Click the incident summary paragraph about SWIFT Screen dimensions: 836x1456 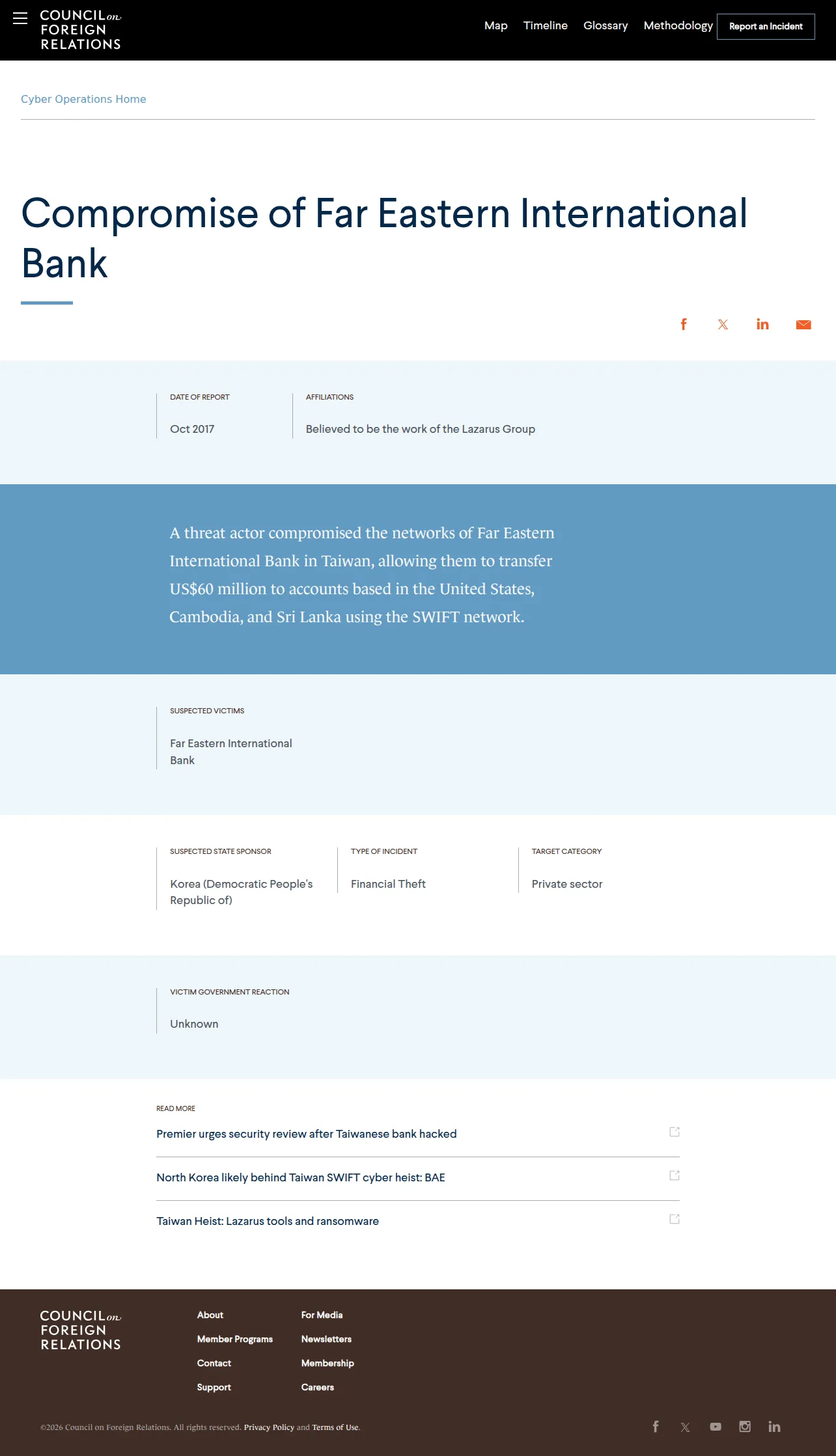362,575
